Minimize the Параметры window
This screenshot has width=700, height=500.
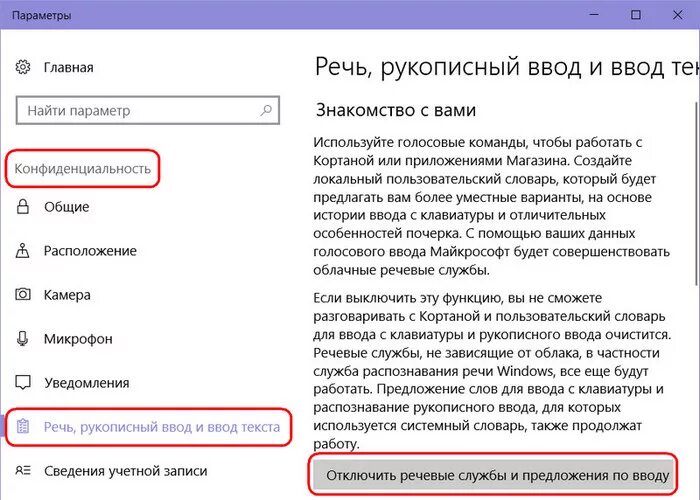(x=594, y=15)
